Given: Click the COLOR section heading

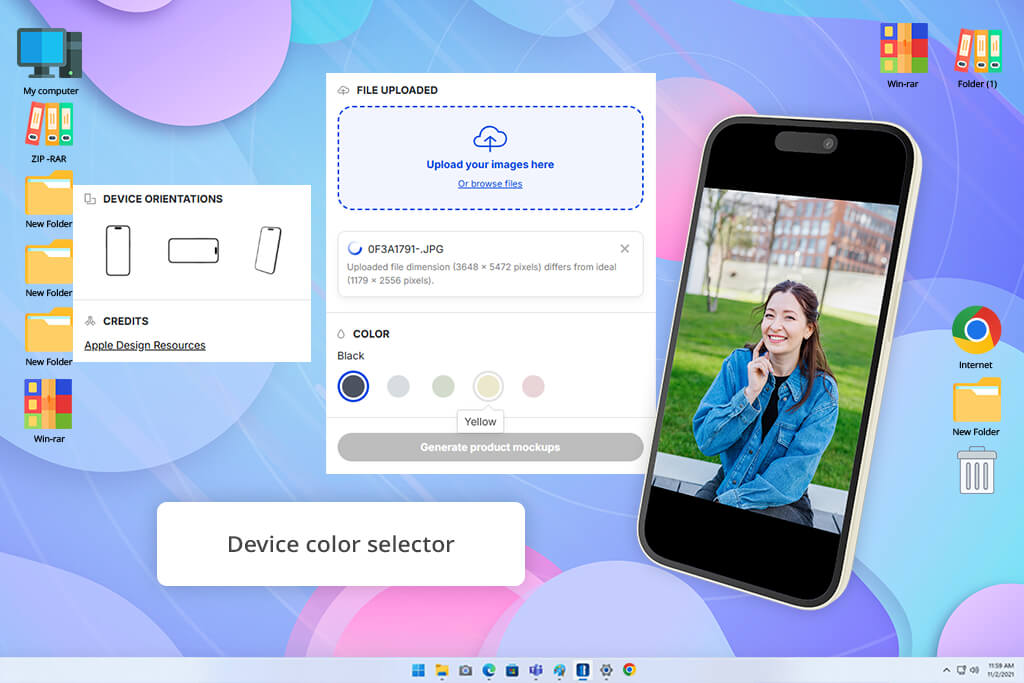Looking at the screenshot, I should click(371, 334).
